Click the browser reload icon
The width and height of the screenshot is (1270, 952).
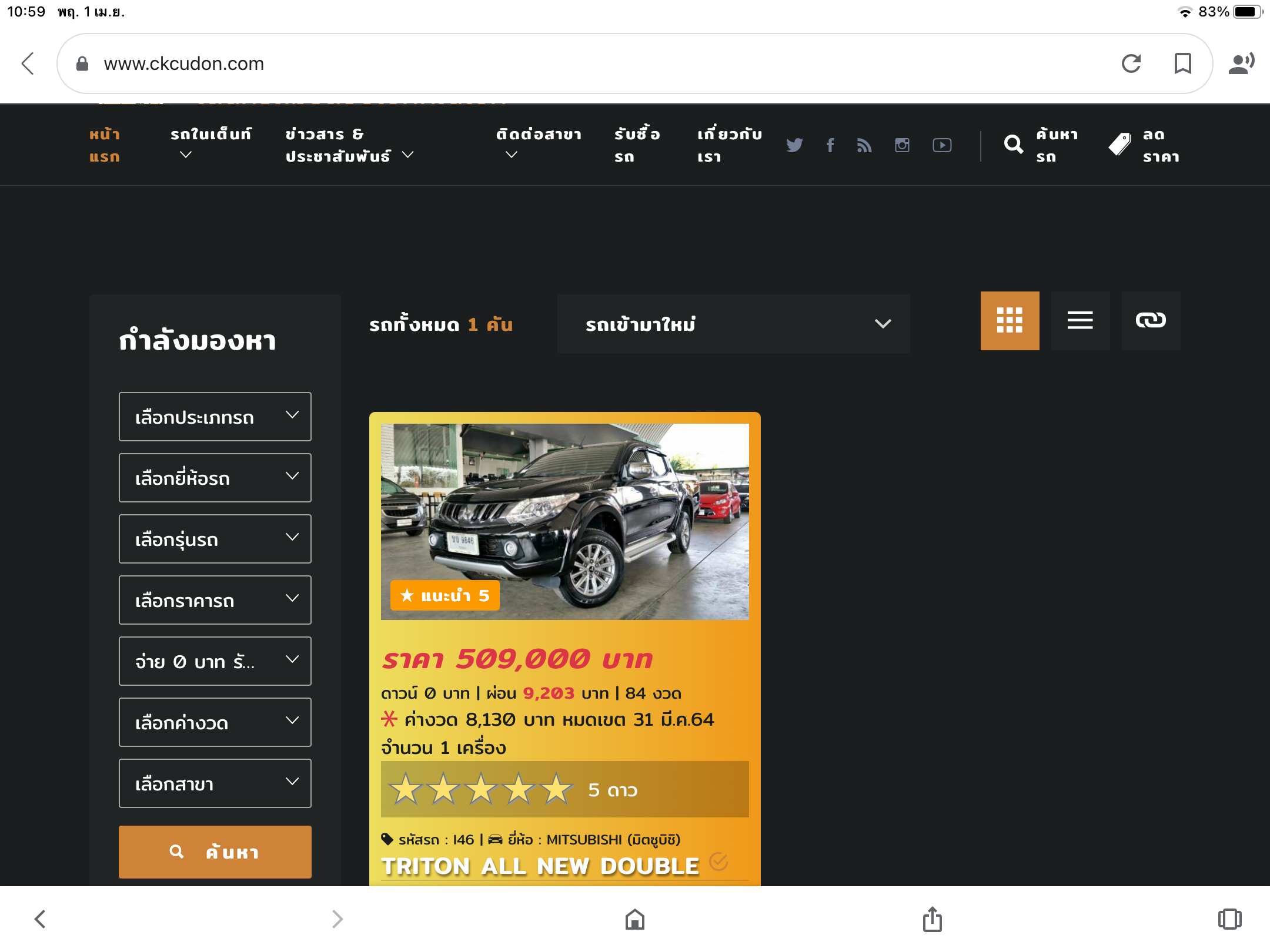1131,63
